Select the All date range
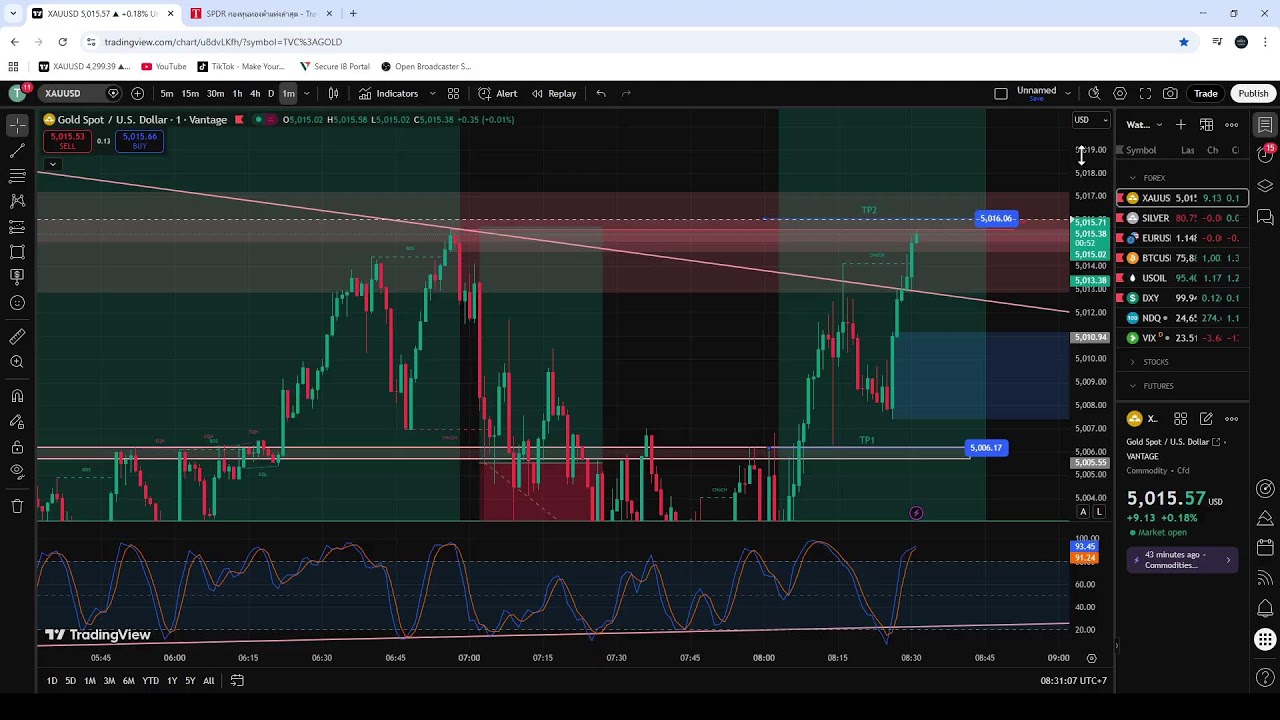 tap(208, 680)
